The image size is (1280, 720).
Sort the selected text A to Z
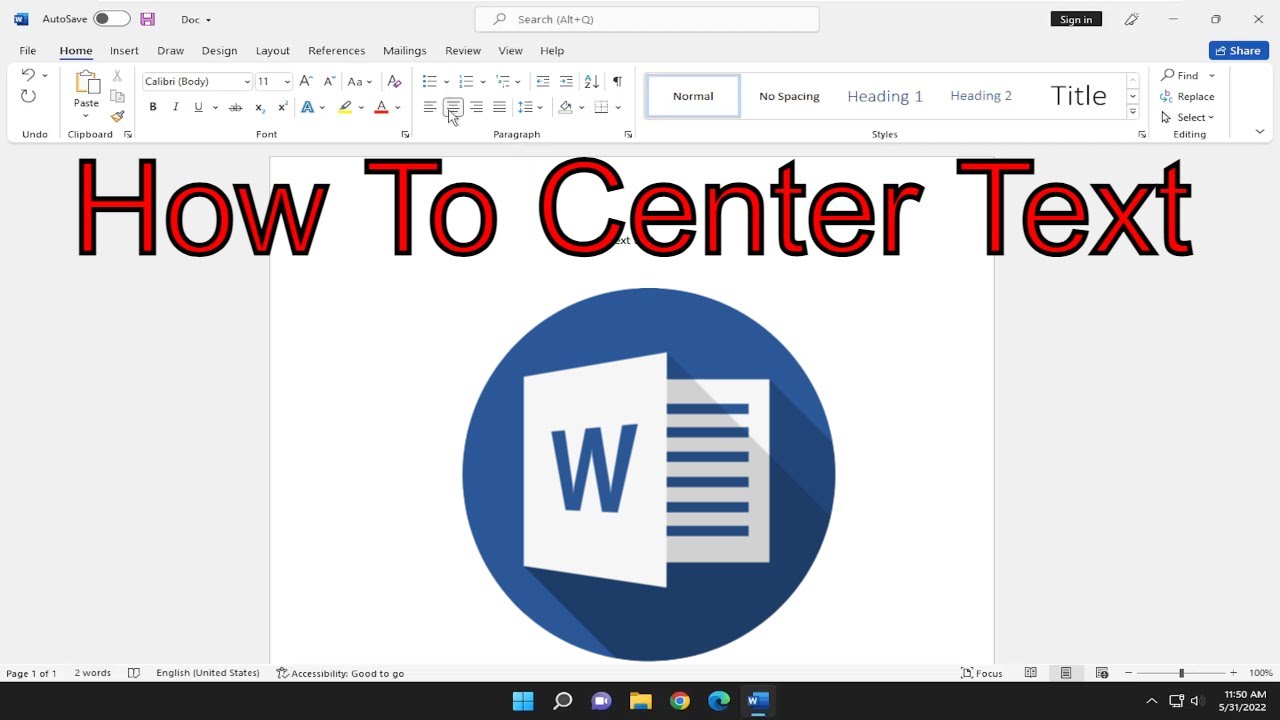pos(591,81)
